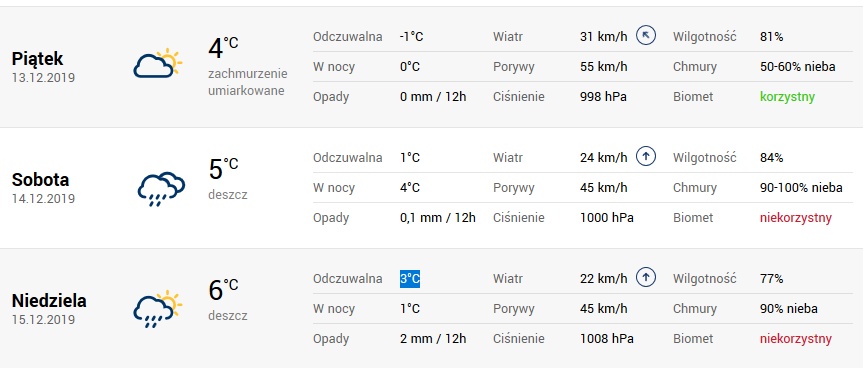The width and height of the screenshot is (863, 368).
Task: Click the rain with sun icon for Niedziela
Action: [157, 309]
